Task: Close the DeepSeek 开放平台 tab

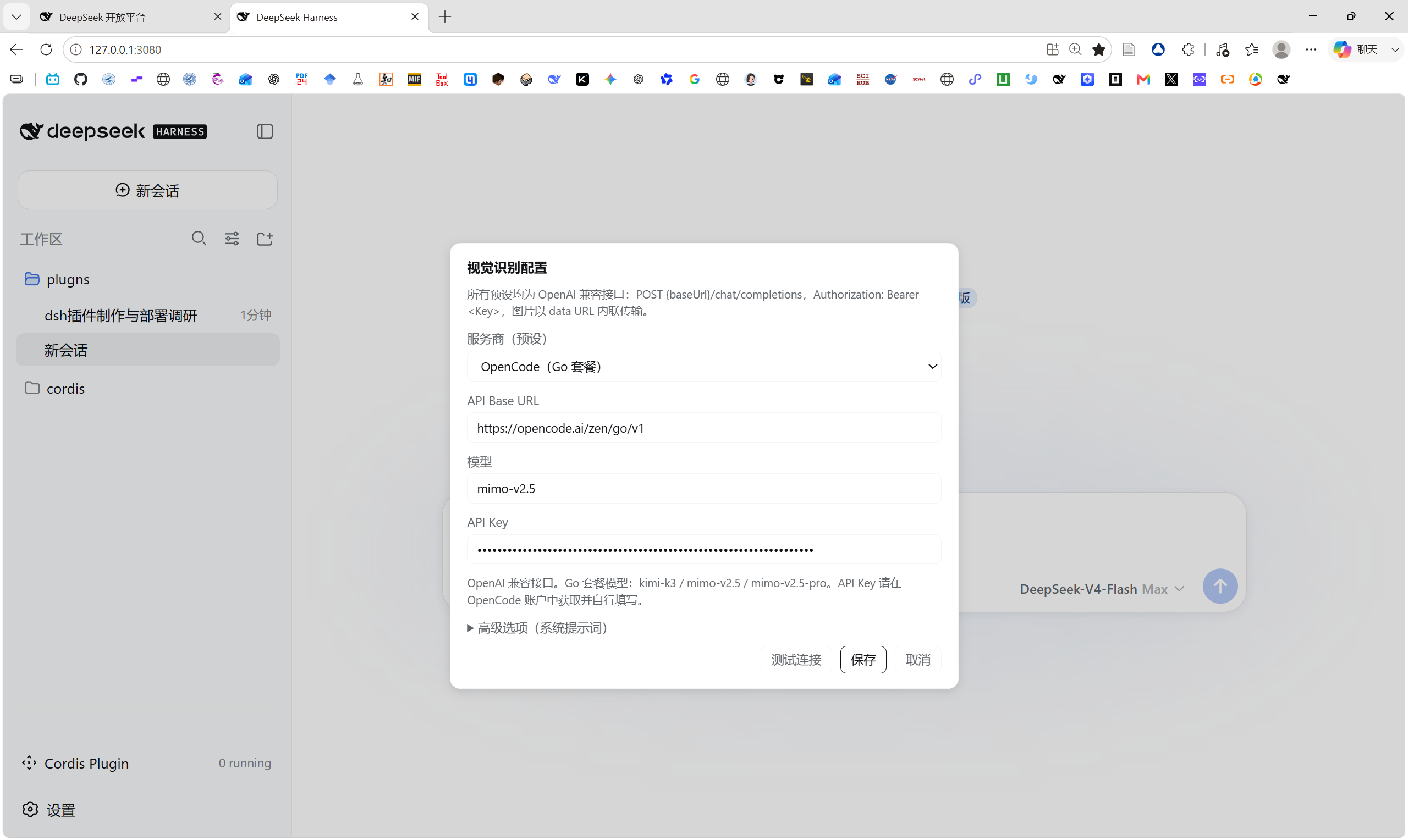Action: [217, 17]
